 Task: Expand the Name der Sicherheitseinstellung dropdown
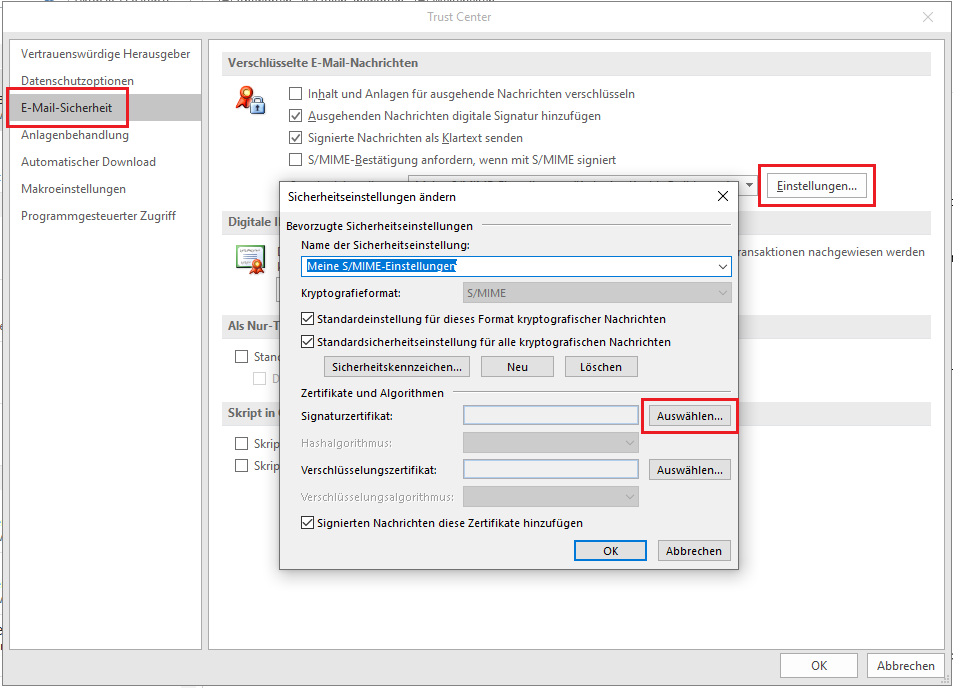tap(722, 267)
